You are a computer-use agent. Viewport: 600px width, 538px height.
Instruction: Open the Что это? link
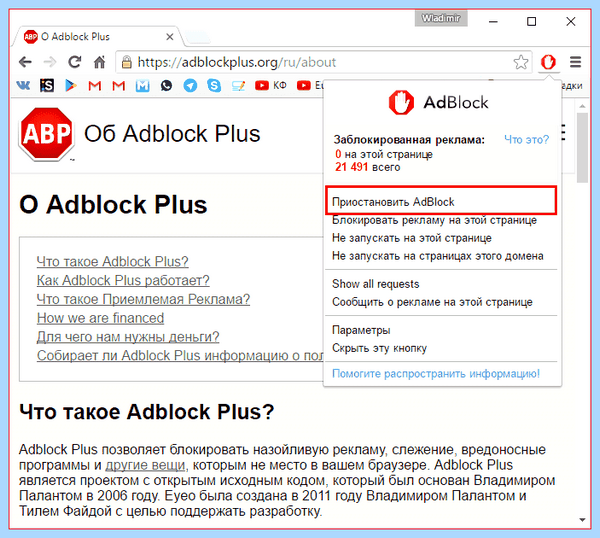tap(527, 140)
